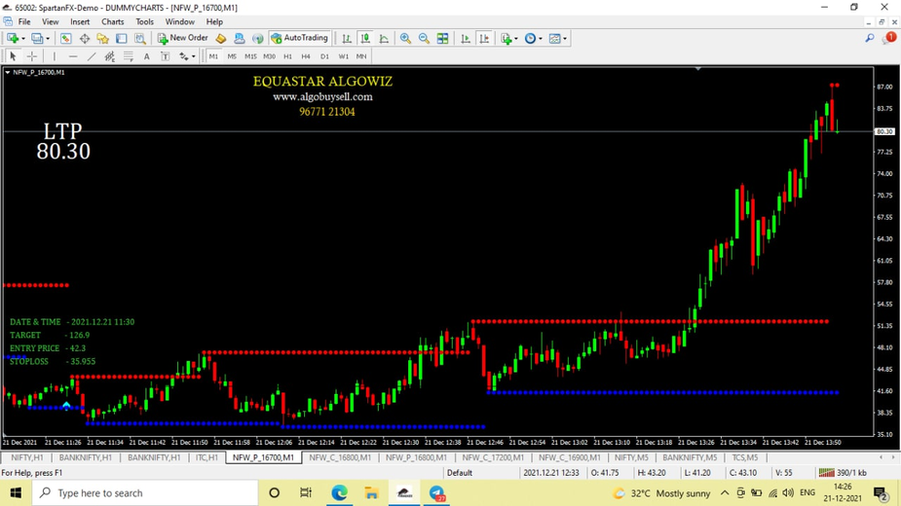
Task: Select the crosshair tool
Action: 32,56
